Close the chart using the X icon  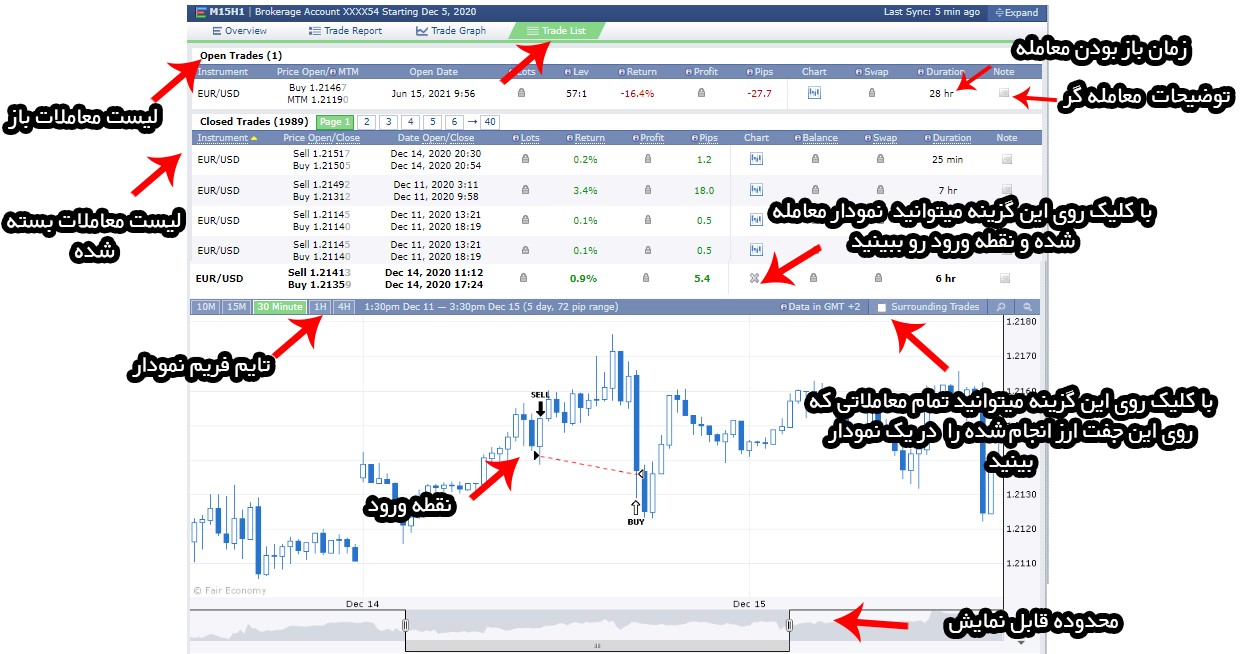point(756,279)
